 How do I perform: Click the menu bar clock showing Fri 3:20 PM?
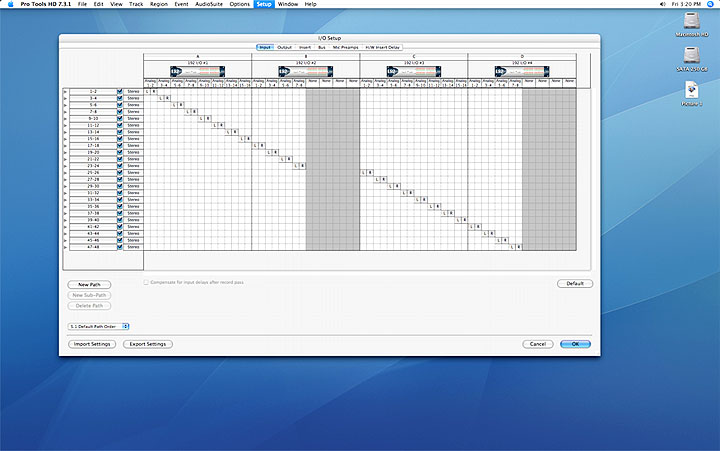coord(686,4)
